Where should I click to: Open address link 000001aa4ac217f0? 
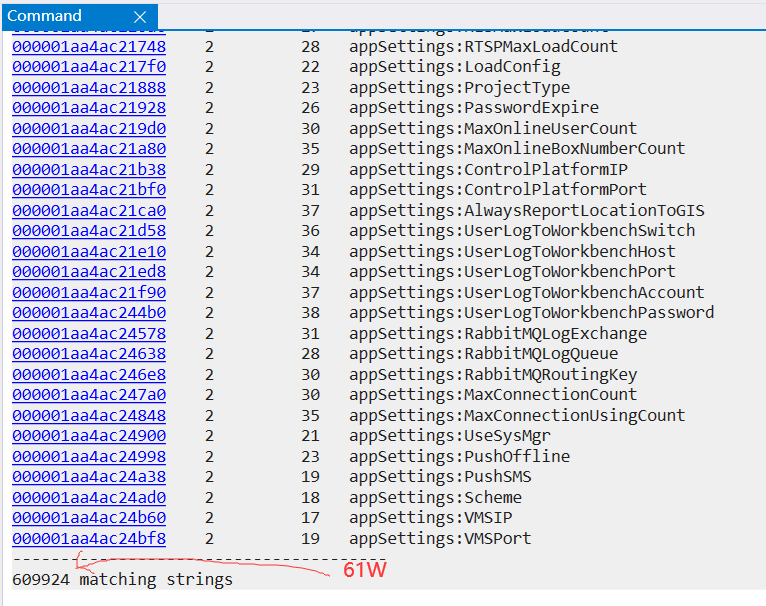[x=89, y=66]
